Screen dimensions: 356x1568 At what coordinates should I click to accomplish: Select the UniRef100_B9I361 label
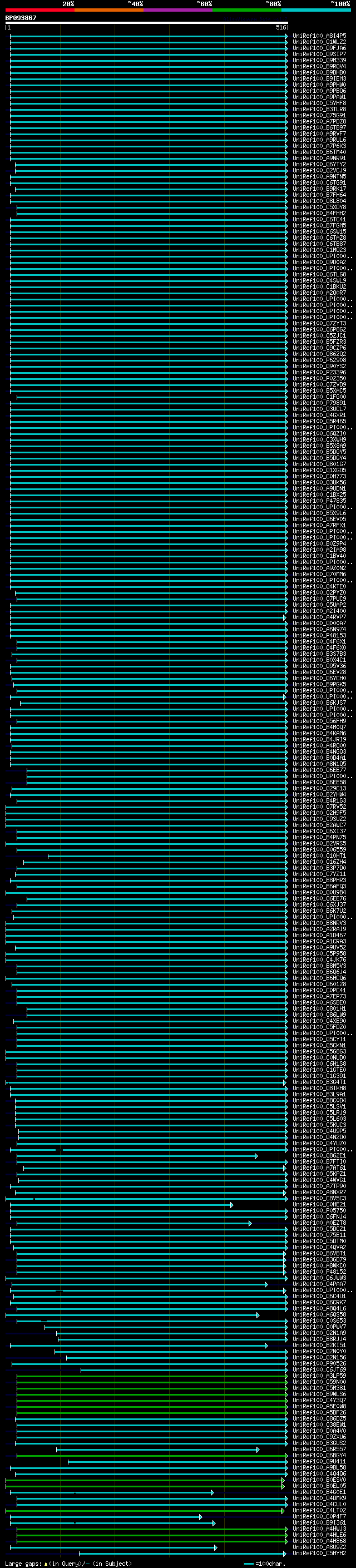coord(319,1522)
